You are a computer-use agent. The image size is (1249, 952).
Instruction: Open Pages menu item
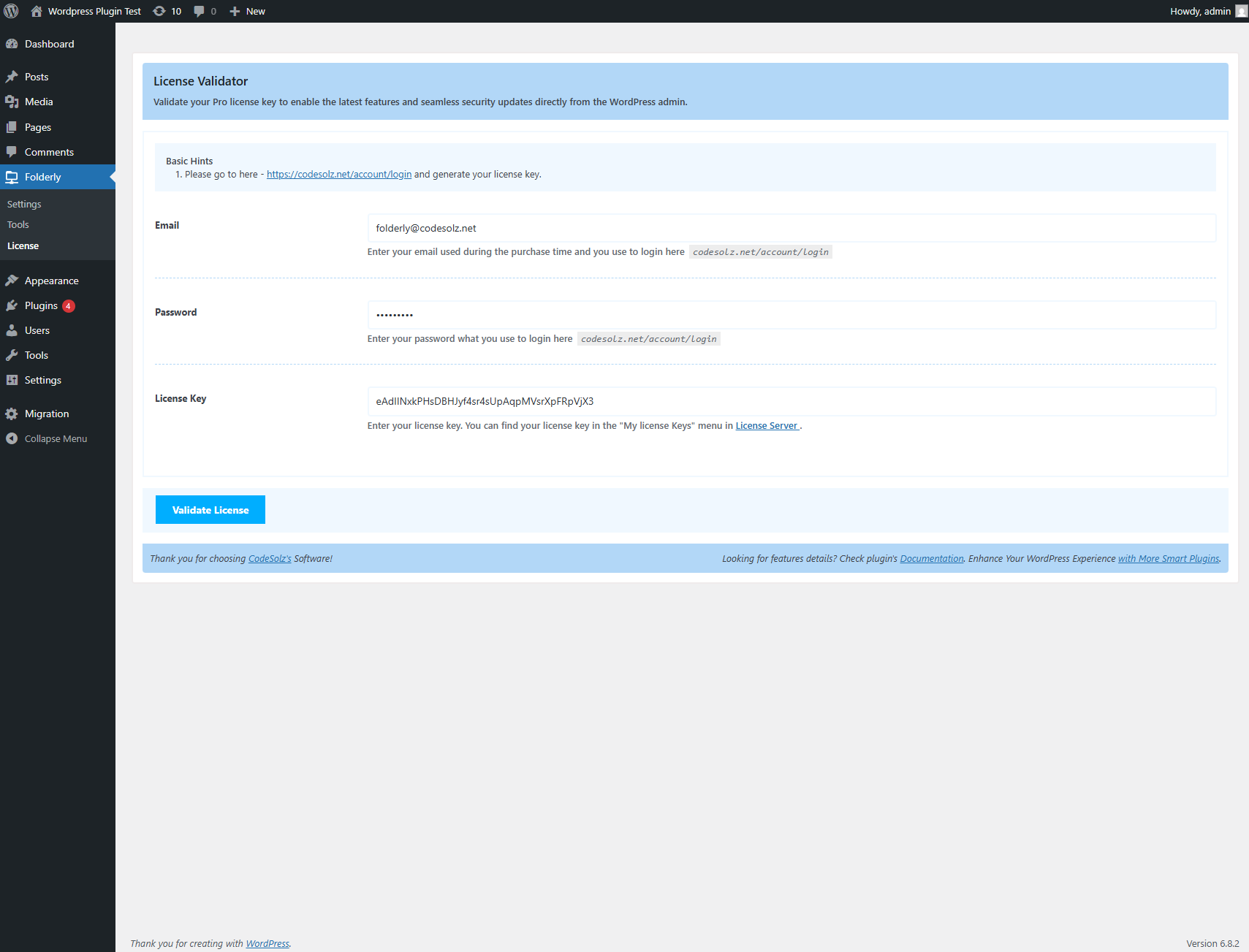[58, 127]
